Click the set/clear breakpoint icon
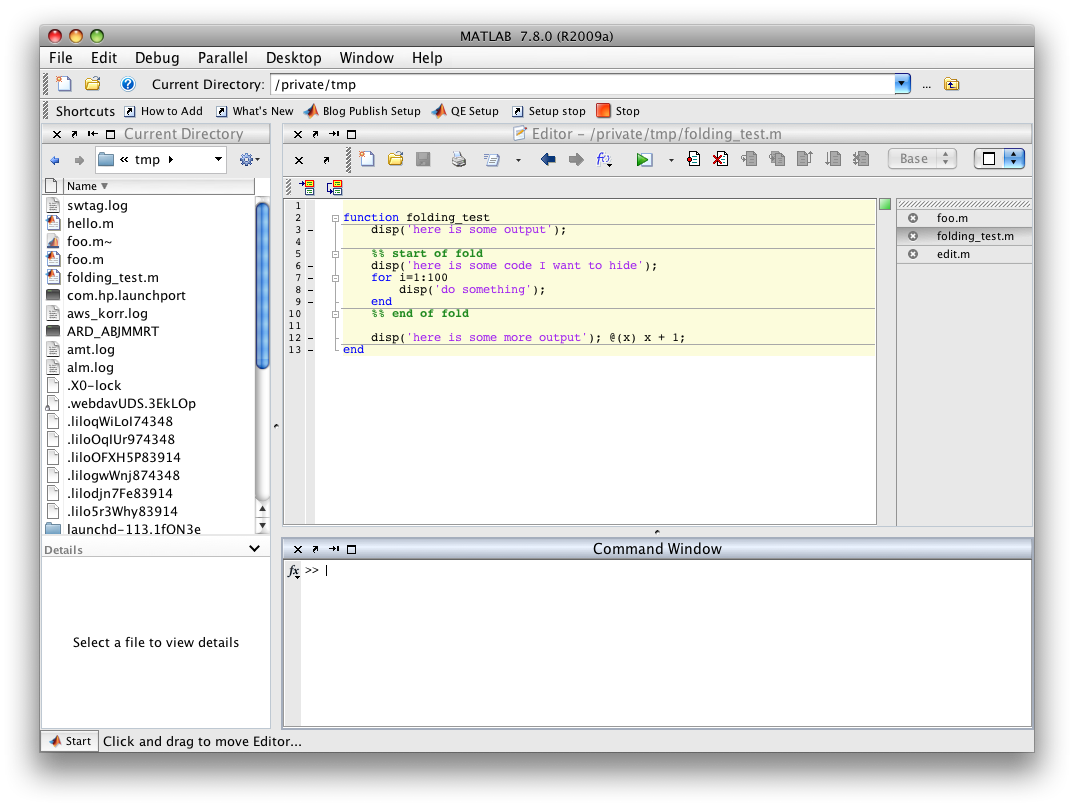This screenshot has width=1074, height=807. coord(693,159)
